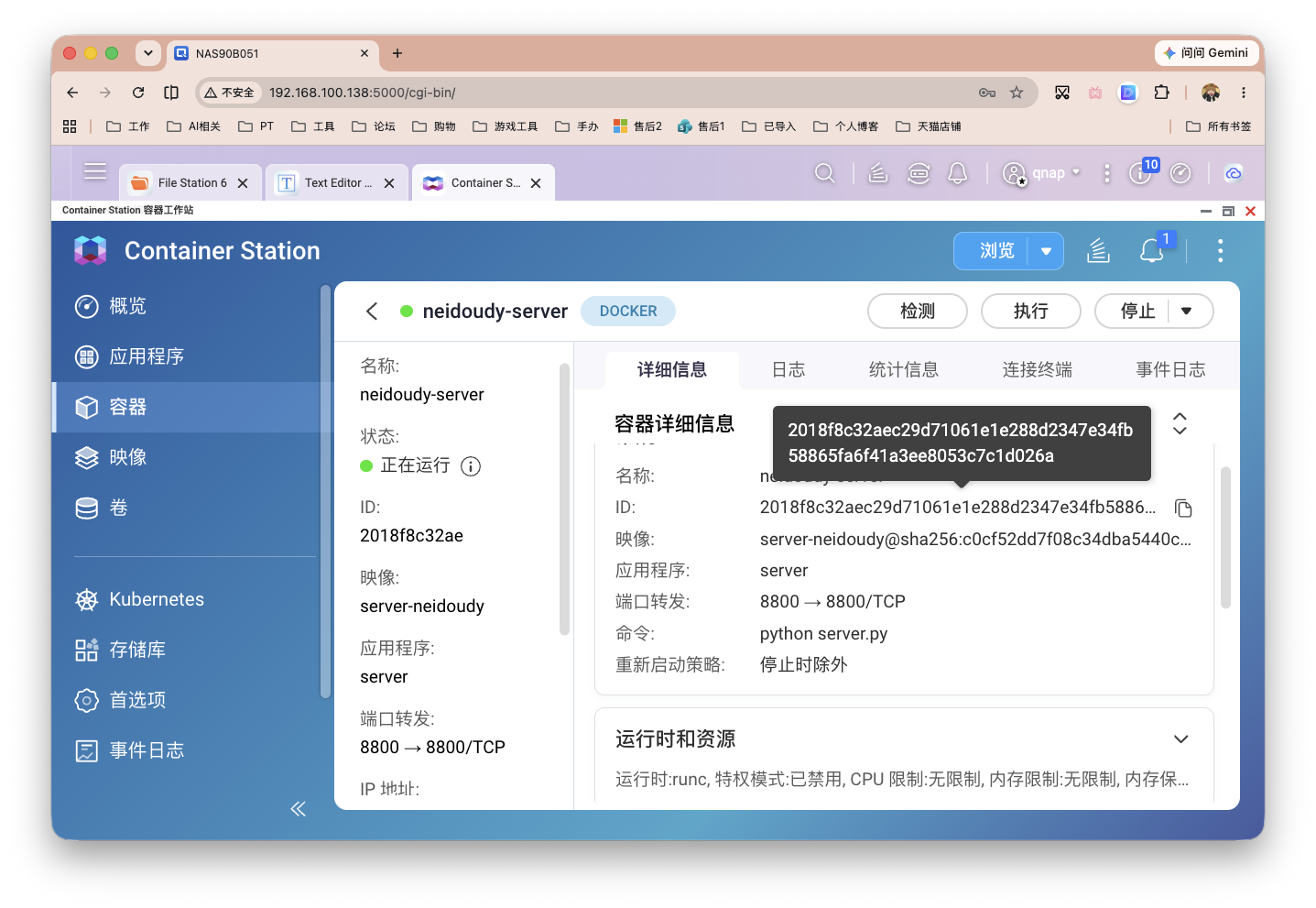Switch to the 统计信息 tab
The image size is (1316, 908).
pyautogui.click(x=904, y=370)
